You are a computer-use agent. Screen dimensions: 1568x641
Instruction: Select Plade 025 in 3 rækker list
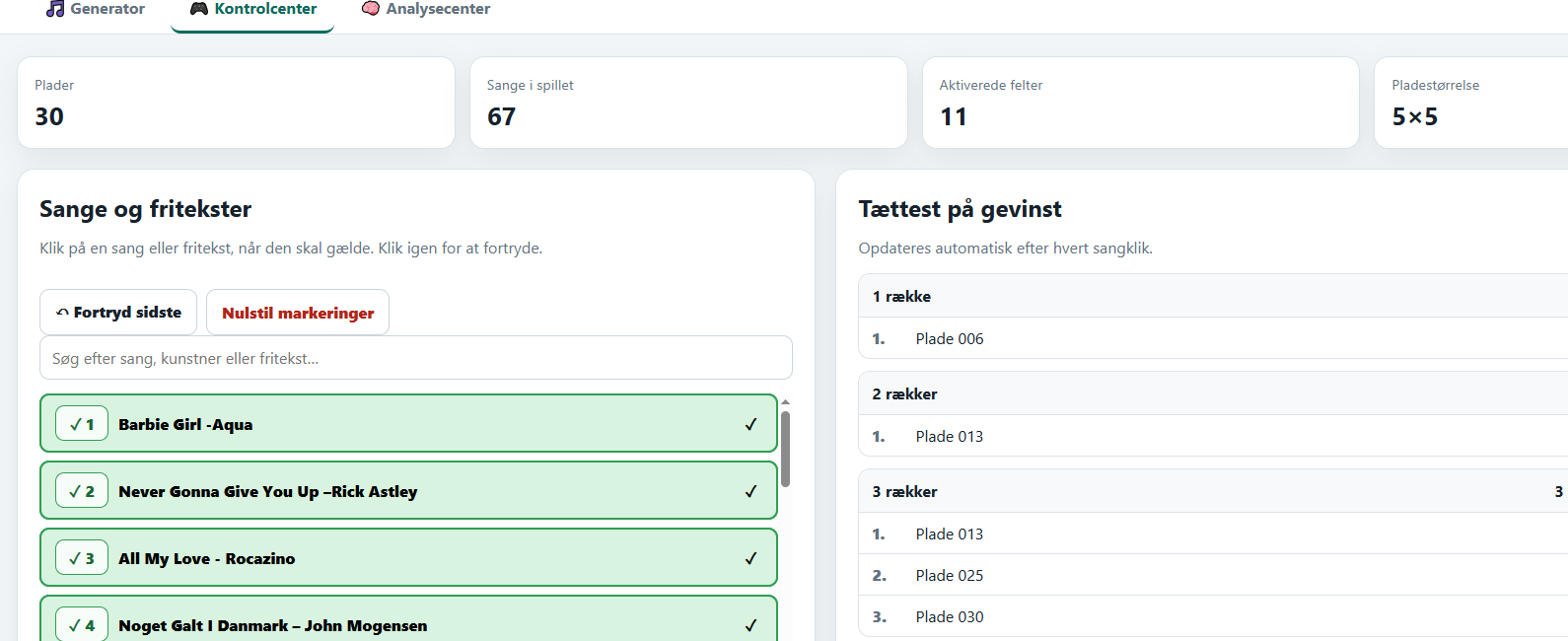[1213, 575]
